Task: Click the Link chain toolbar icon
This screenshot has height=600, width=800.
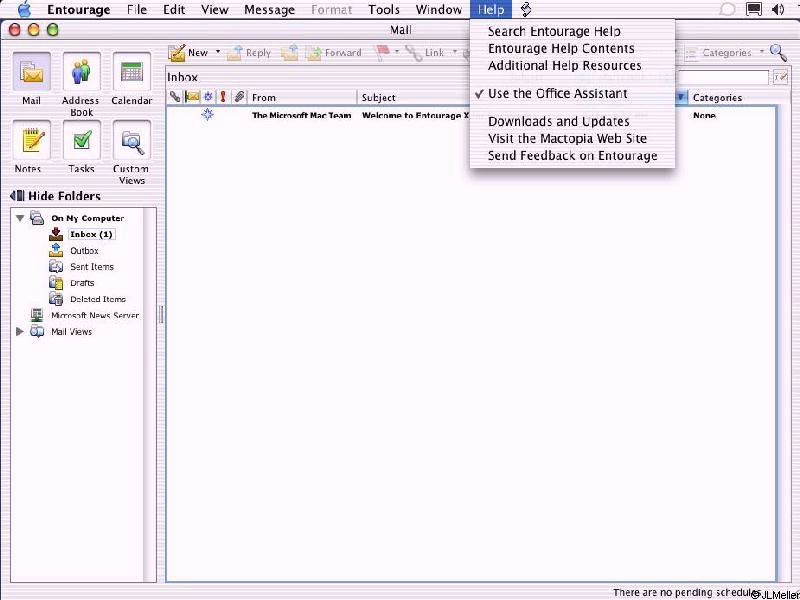Action: coord(413,53)
